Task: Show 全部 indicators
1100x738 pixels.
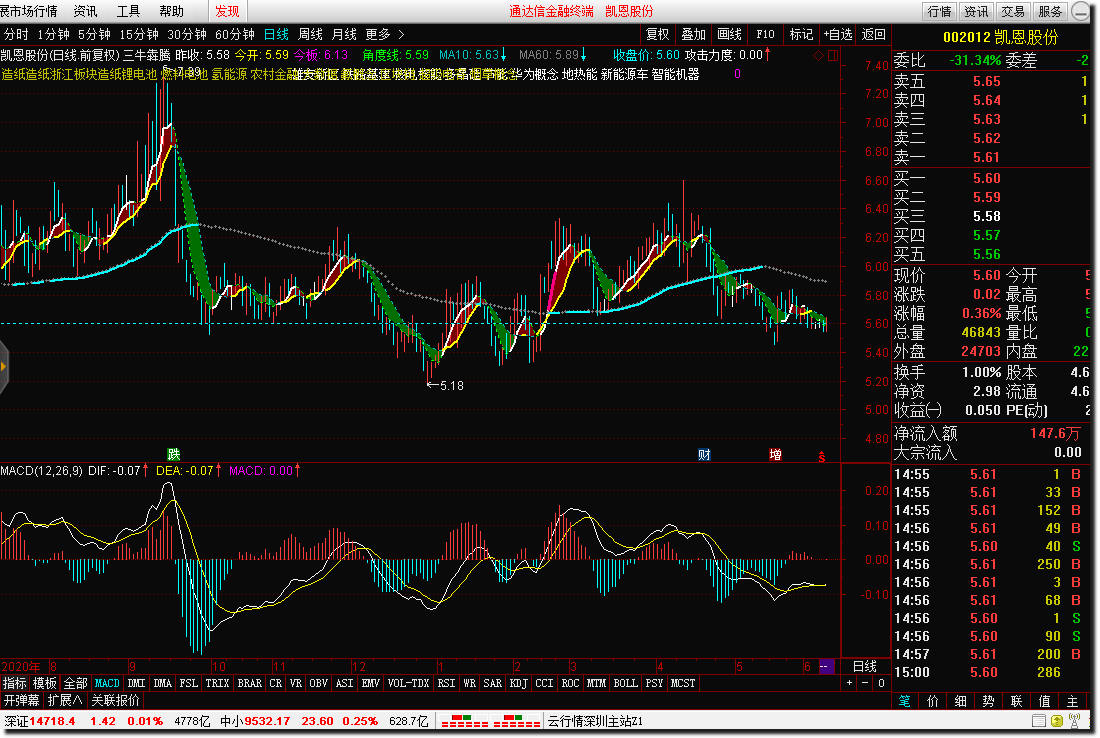Action: coord(76,683)
